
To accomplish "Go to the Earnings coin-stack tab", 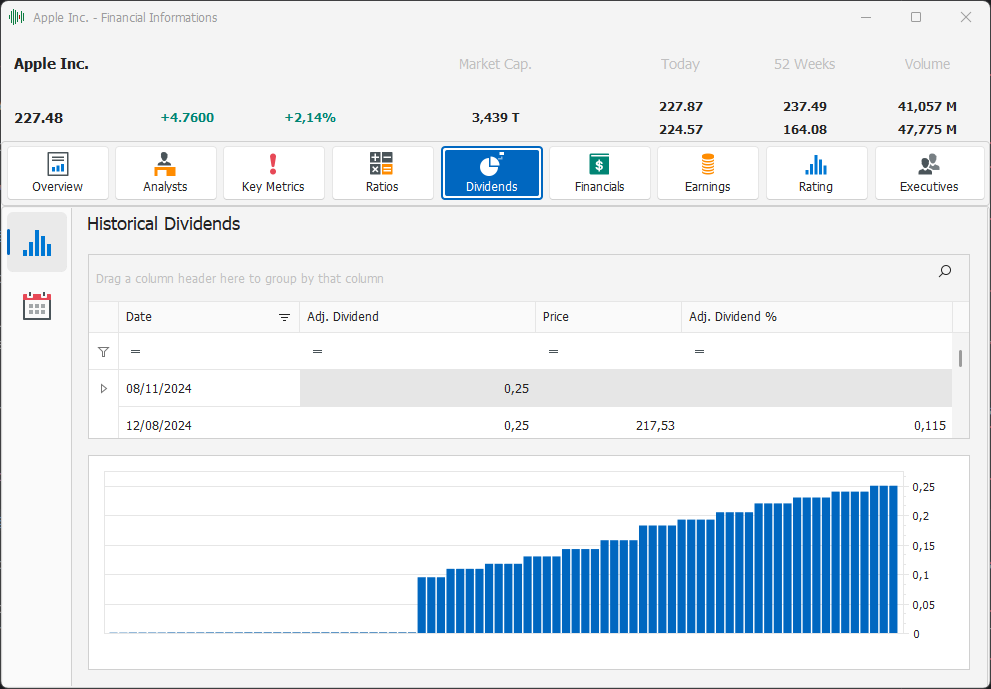I will pos(707,173).
